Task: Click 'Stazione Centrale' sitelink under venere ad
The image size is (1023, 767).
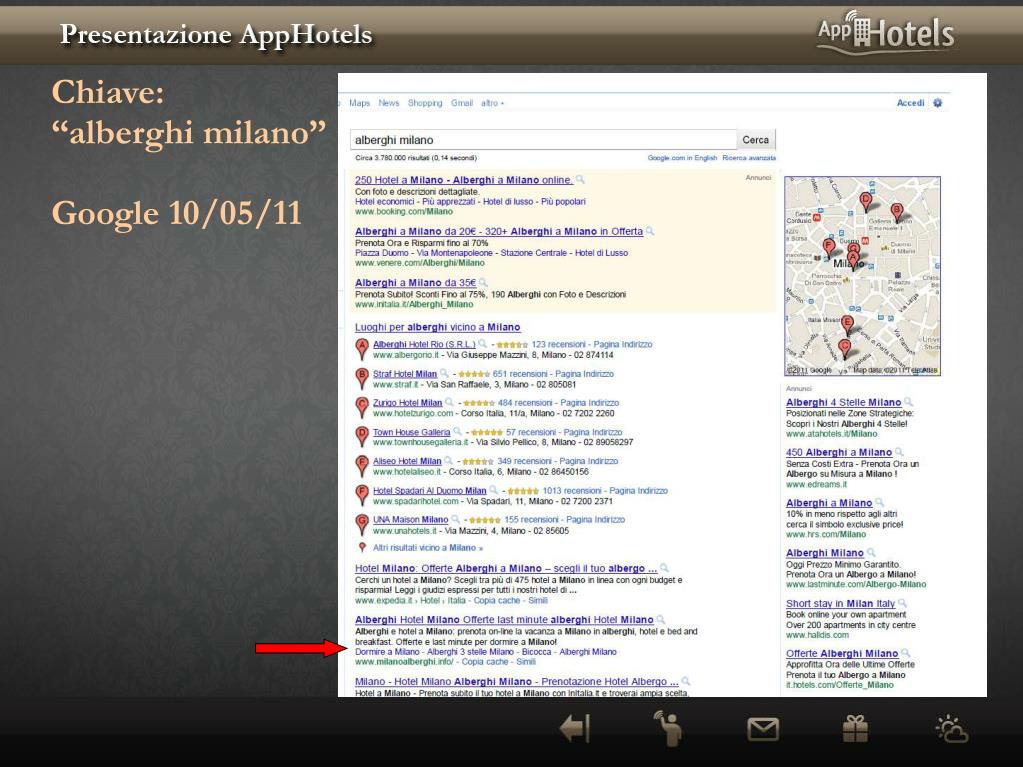Action: tap(534, 253)
